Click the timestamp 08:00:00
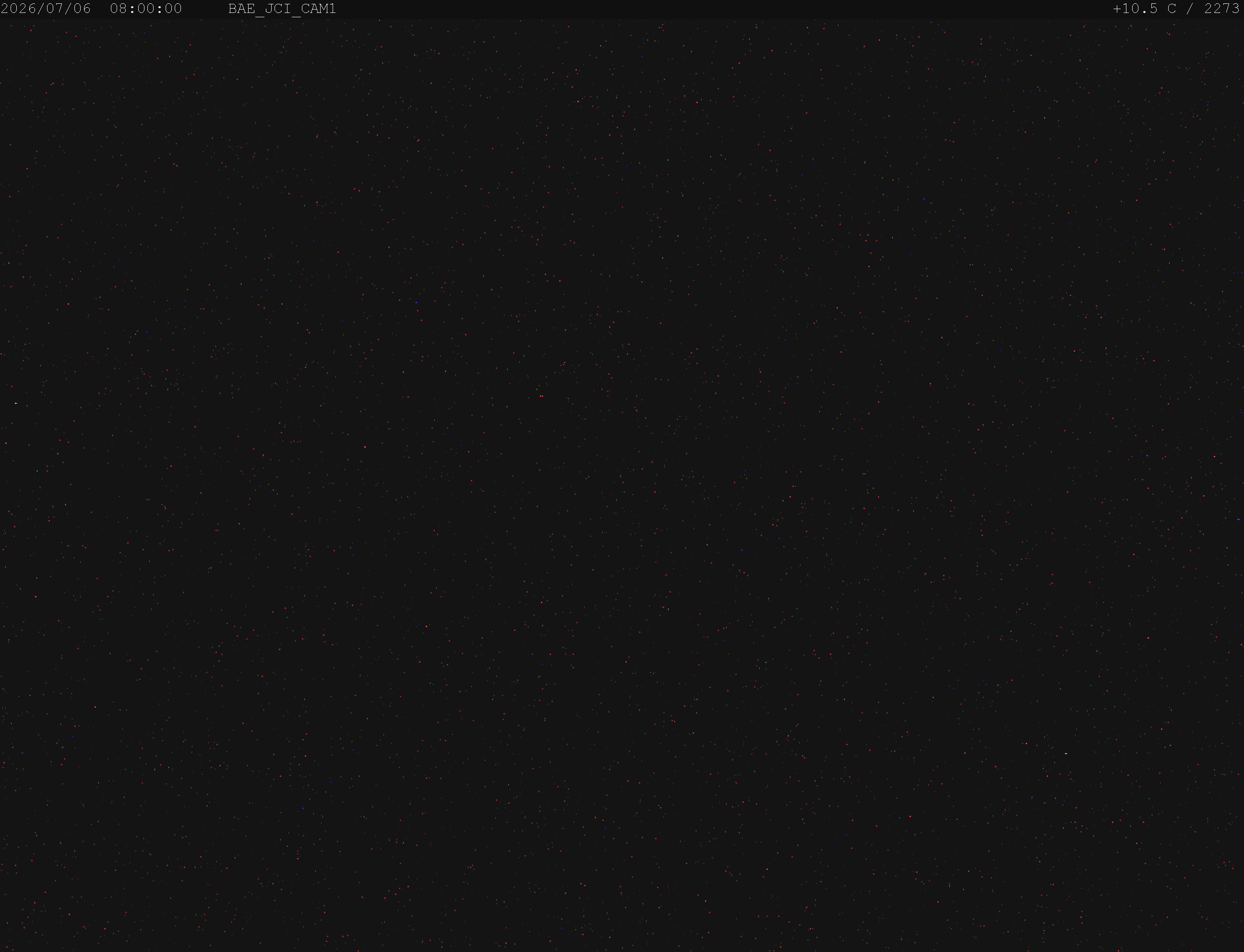The width and height of the screenshot is (1244, 952). pyautogui.click(x=145, y=9)
